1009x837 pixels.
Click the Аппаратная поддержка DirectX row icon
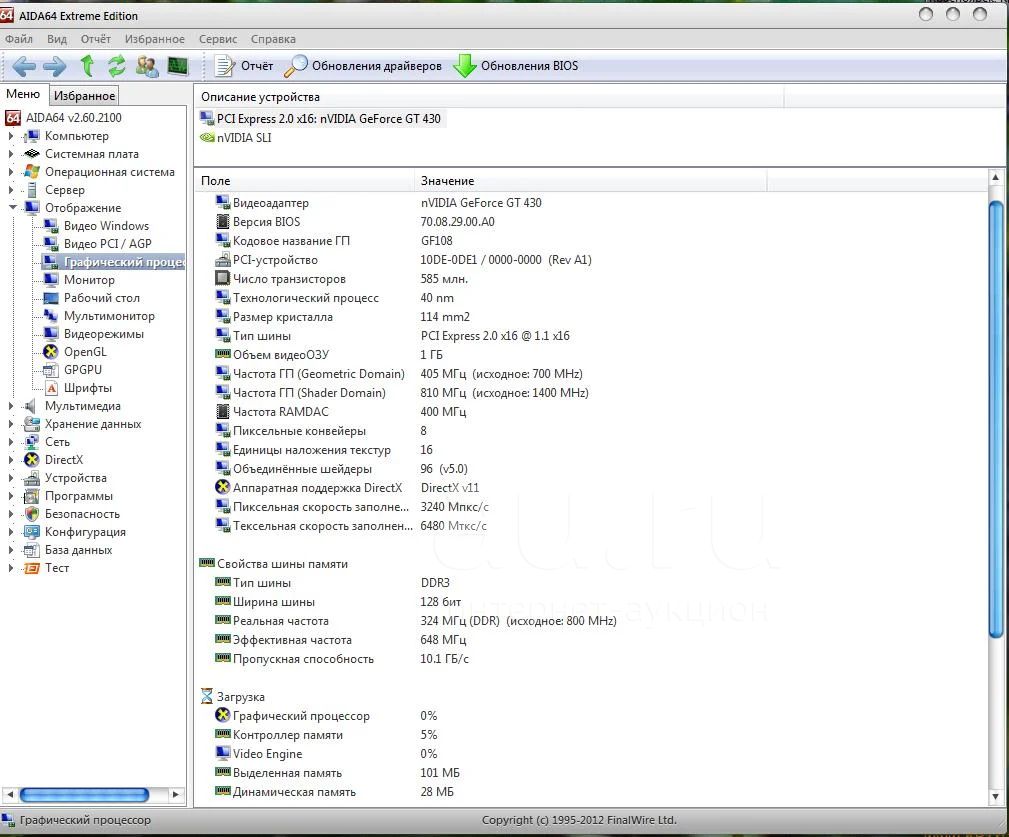(x=223, y=487)
